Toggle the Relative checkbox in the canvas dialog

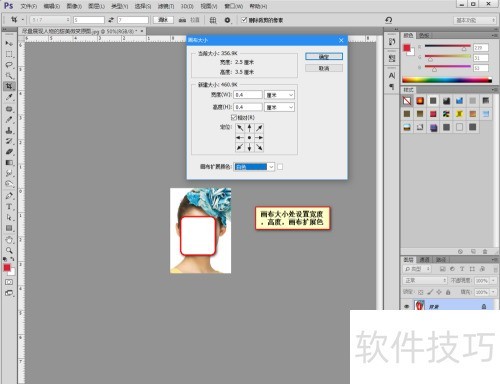(234, 117)
